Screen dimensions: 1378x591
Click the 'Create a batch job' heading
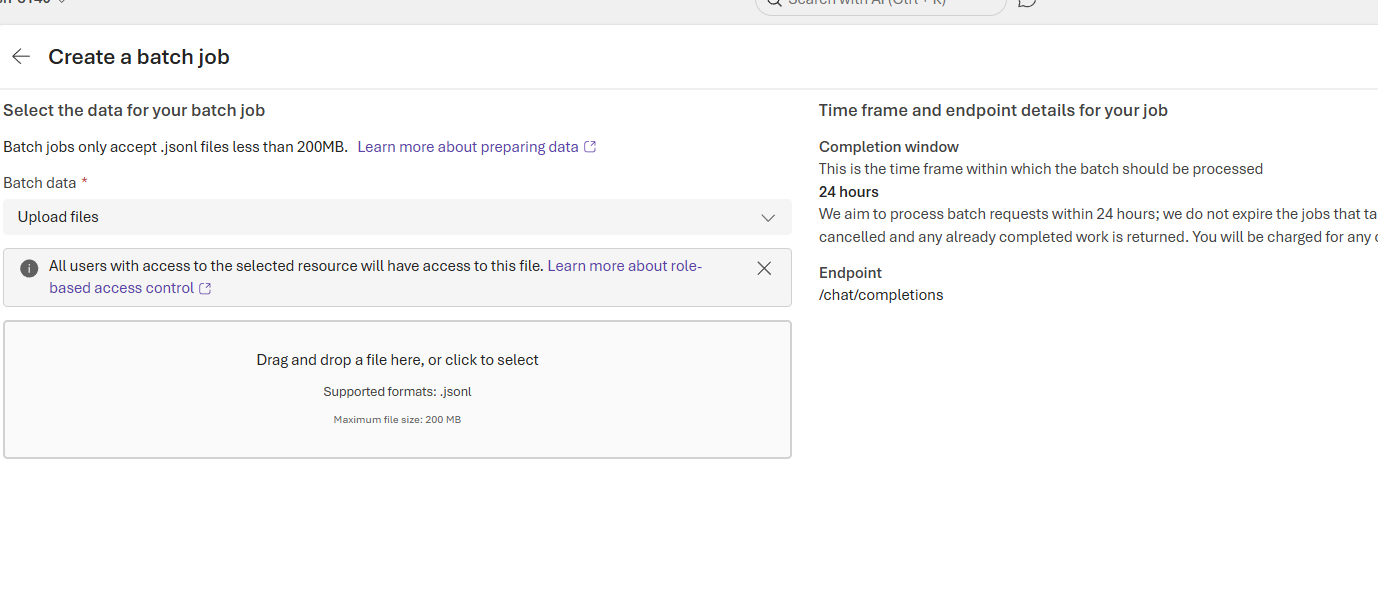[x=139, y=57]
